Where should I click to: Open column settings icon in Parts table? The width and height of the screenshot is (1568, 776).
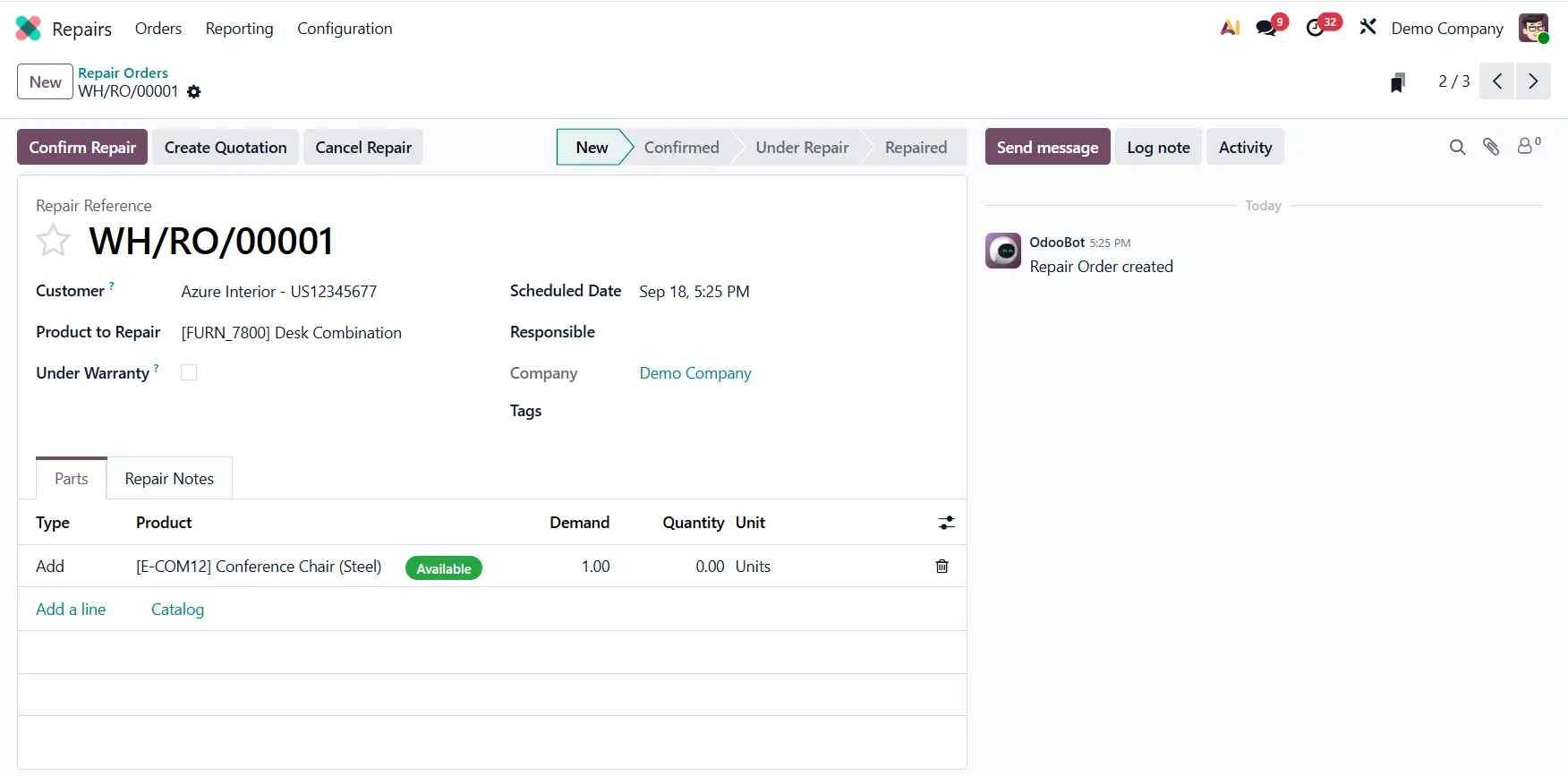point(946,523)
